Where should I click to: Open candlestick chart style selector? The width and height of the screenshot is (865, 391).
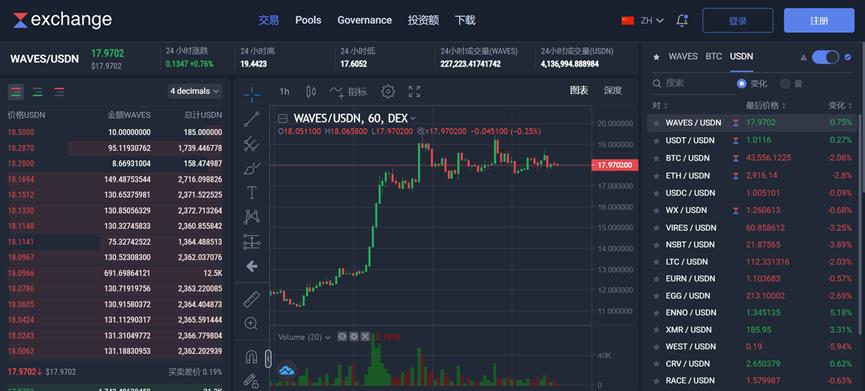[x=311, y=92]
